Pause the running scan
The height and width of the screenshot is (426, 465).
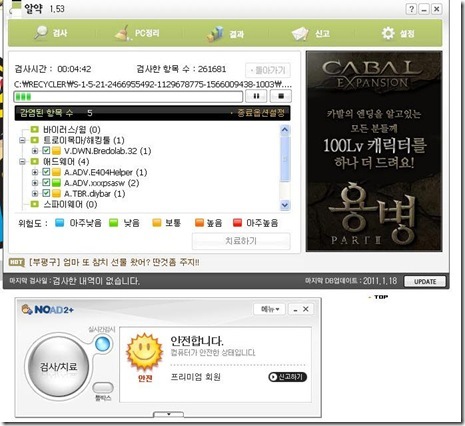pyautogui.click(x=256, y=96)
